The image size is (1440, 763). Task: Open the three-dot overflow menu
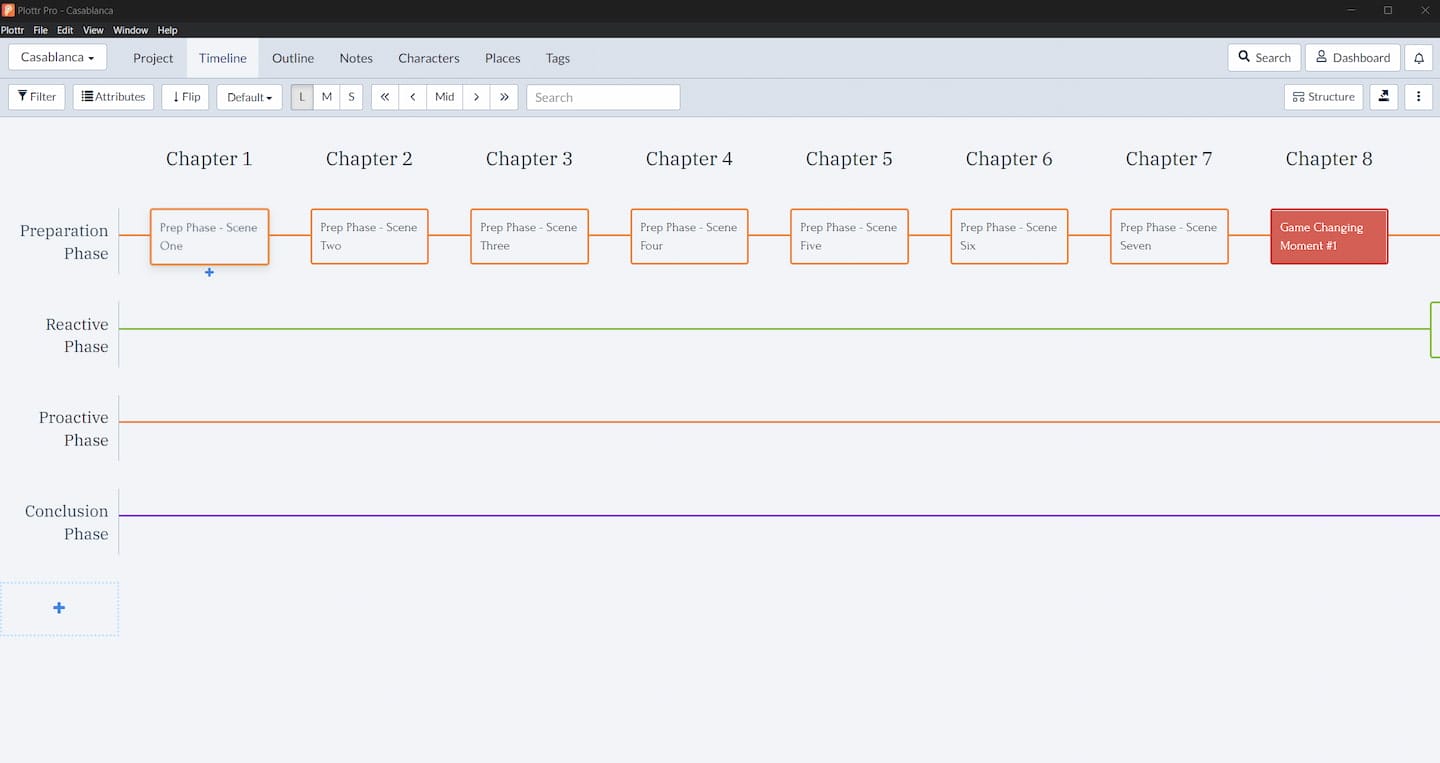click(x=1419, y=96)
